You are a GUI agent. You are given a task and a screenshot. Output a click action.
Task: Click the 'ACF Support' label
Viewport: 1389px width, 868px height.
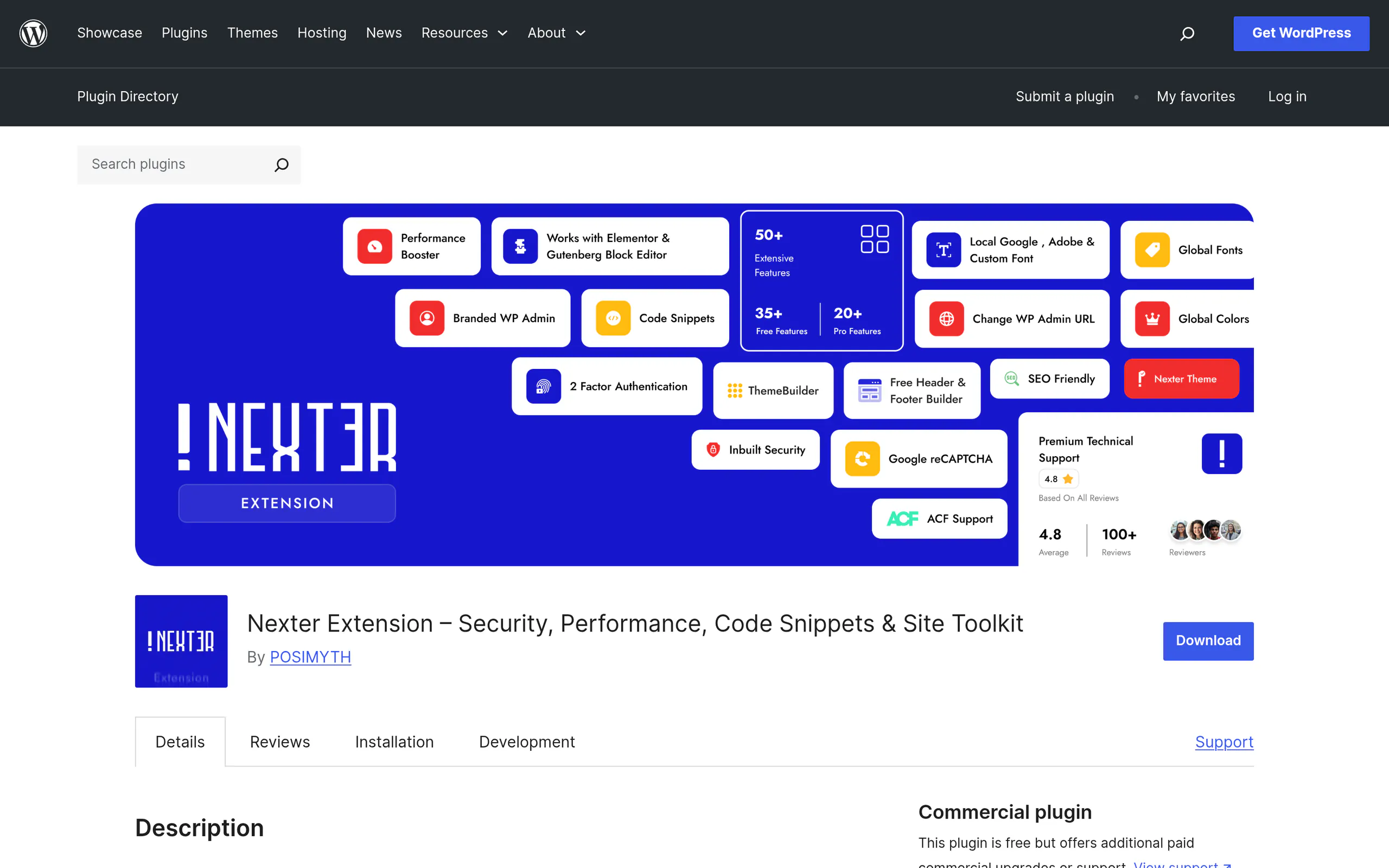(960, 519)
